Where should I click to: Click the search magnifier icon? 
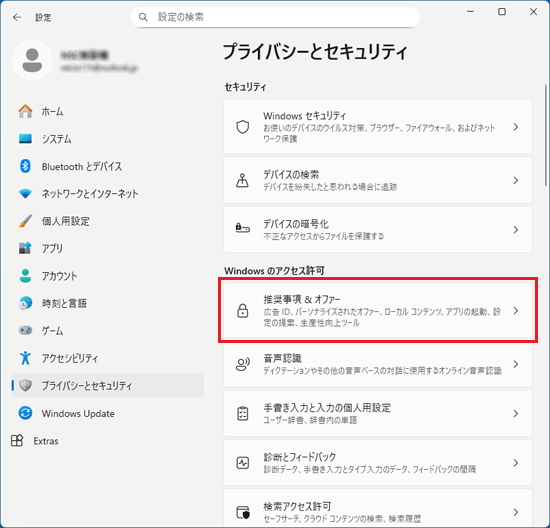pyautogui.click(x=143, y=17)
